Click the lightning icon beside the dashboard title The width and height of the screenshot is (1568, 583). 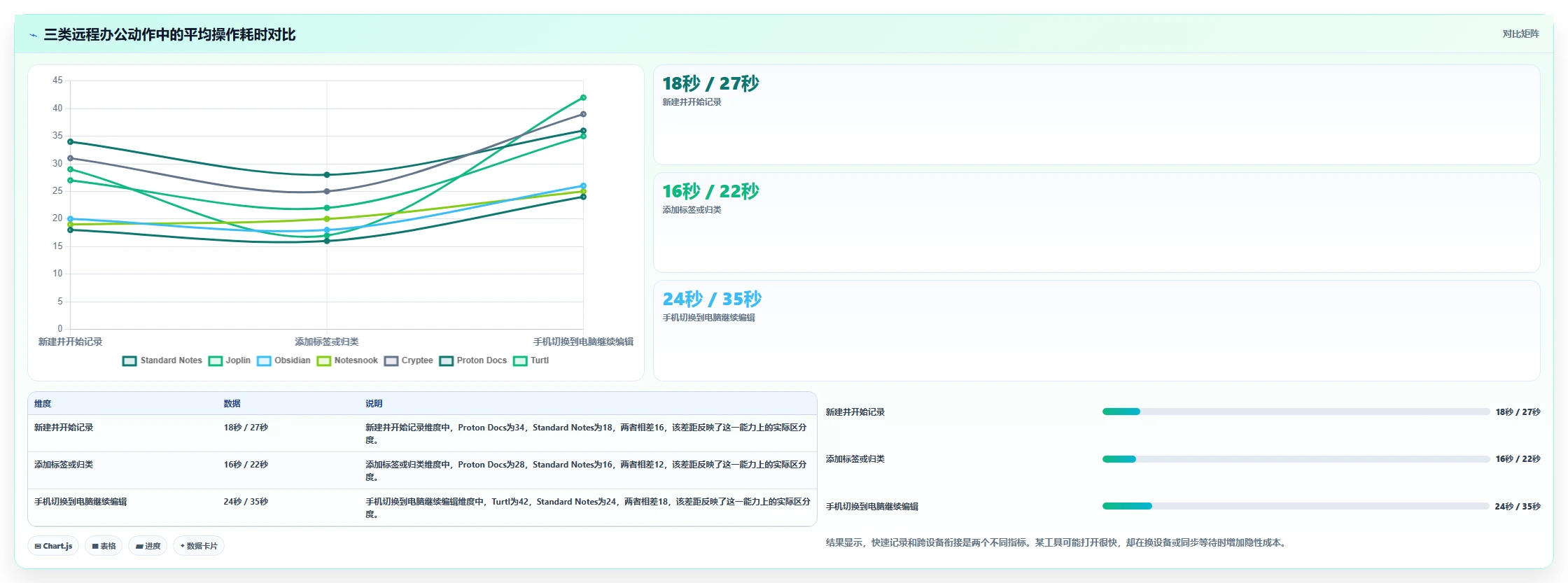[33, 35]
